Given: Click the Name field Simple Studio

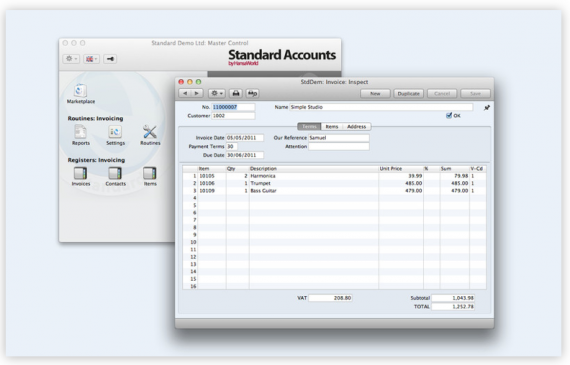Looking at the screenshot, I should 381,107.
